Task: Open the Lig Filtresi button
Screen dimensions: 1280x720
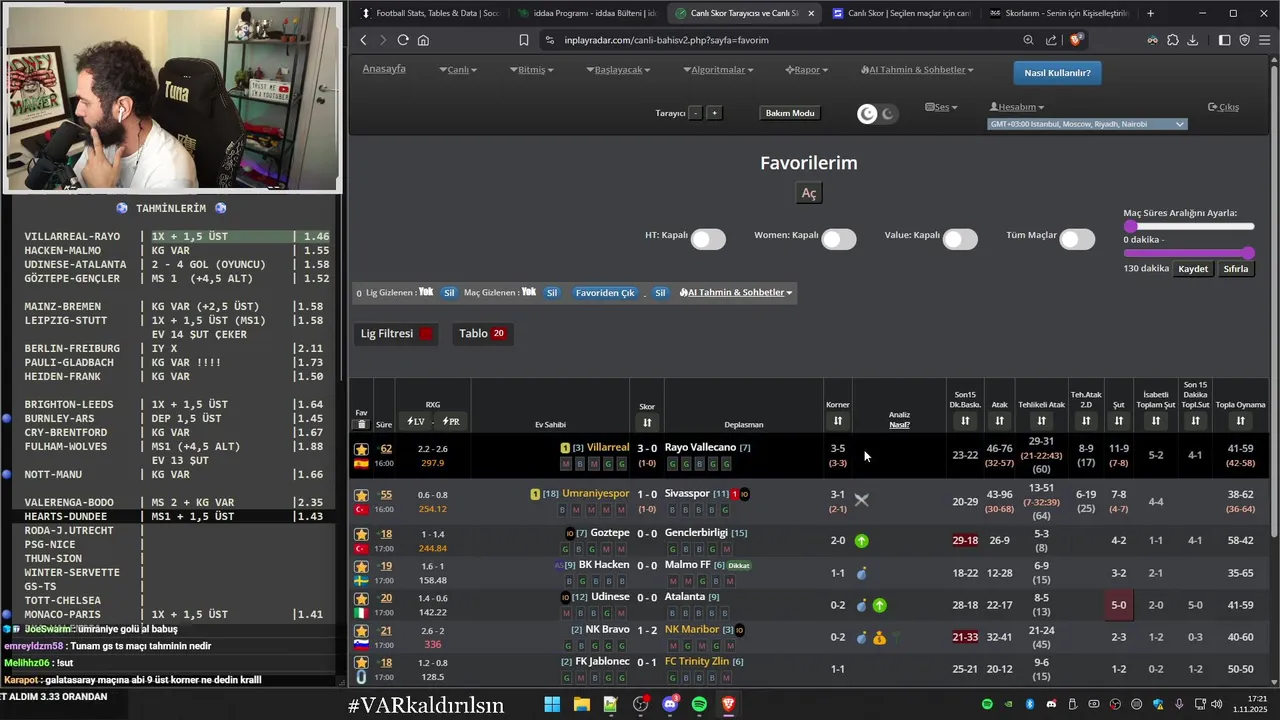Action: tap(397, 333)
